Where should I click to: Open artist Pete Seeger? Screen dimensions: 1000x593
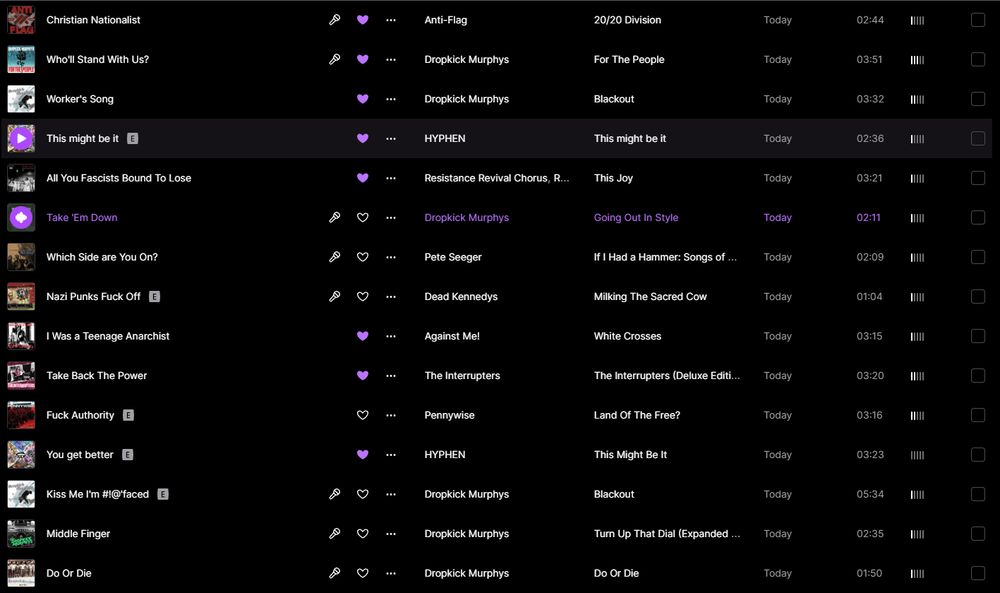click(x=453, y=257)
